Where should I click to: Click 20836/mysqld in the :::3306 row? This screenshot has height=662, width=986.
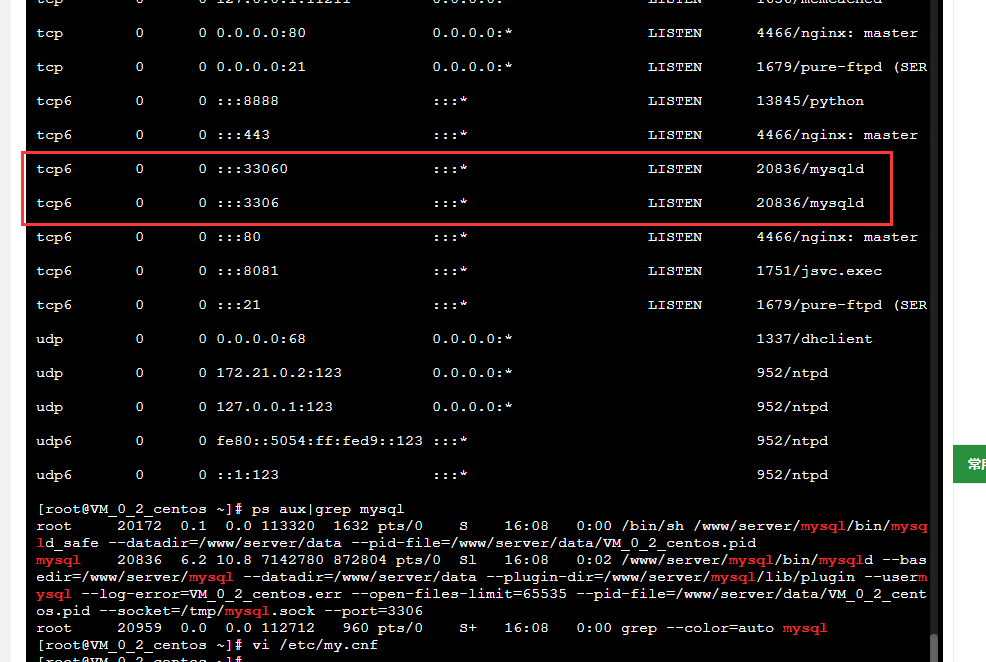tap(810, 202)
